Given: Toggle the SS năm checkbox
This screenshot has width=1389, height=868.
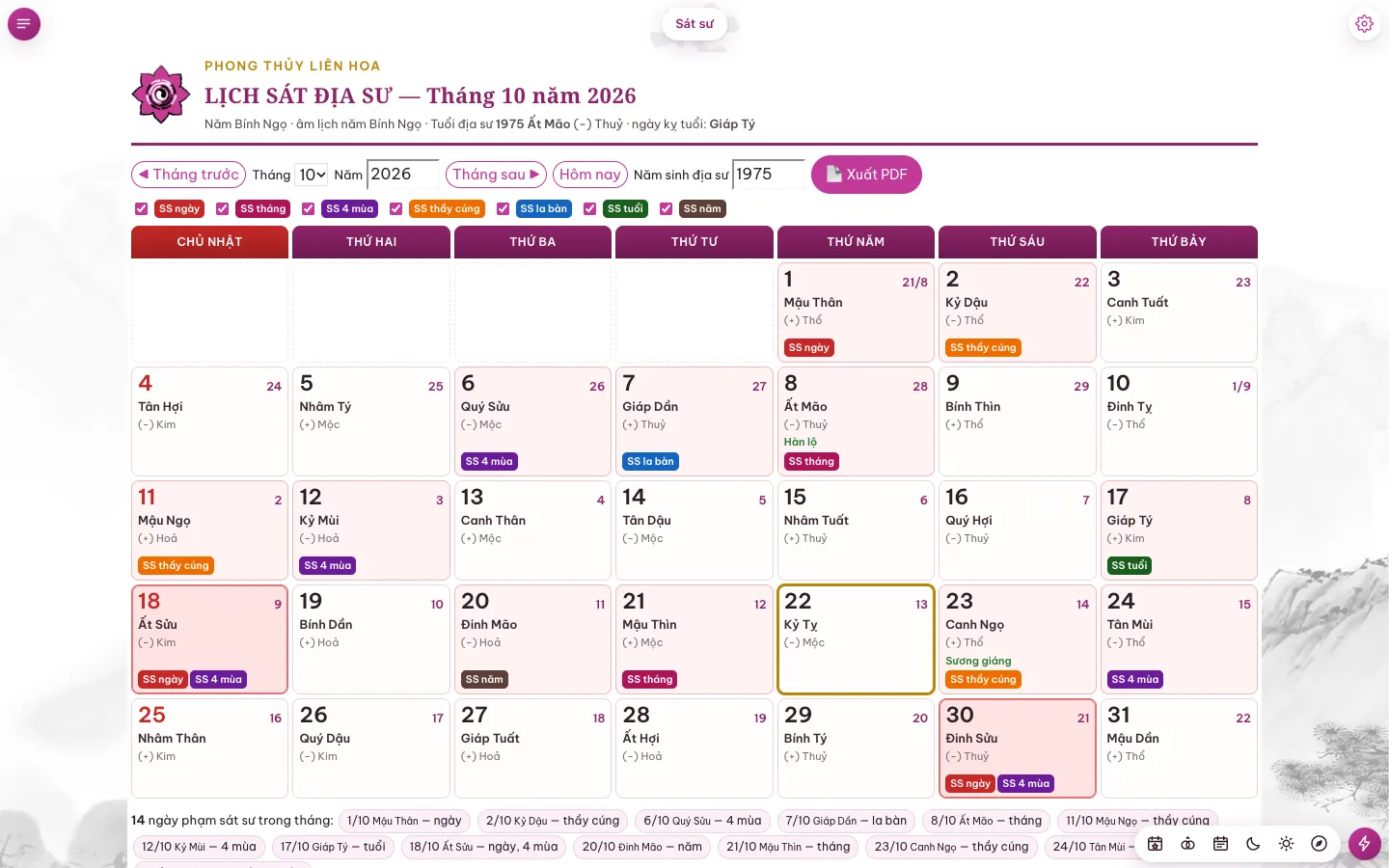Looking at the screenshot, I should click(666, 208).
